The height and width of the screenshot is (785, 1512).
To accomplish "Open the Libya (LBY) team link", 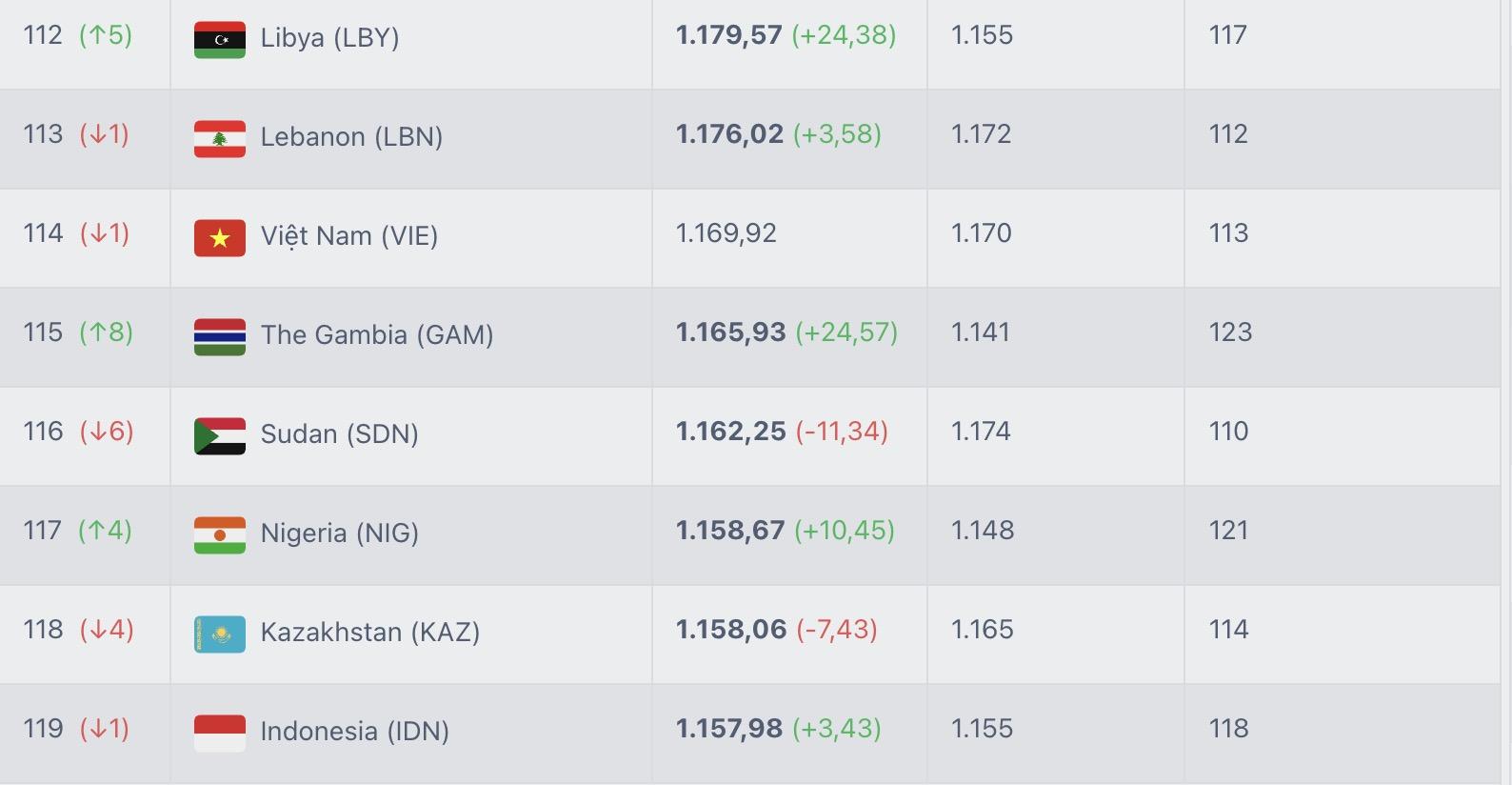I will [329, 38].
